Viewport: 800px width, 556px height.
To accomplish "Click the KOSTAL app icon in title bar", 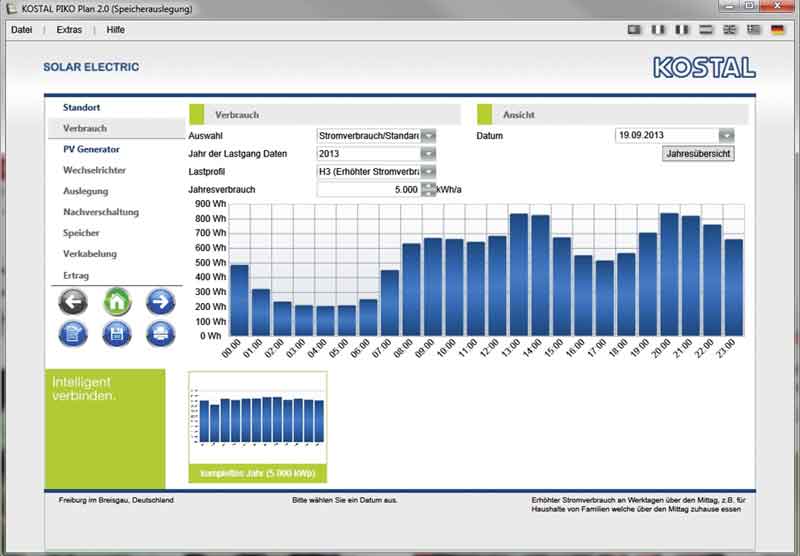I will [x=11, y=8].
